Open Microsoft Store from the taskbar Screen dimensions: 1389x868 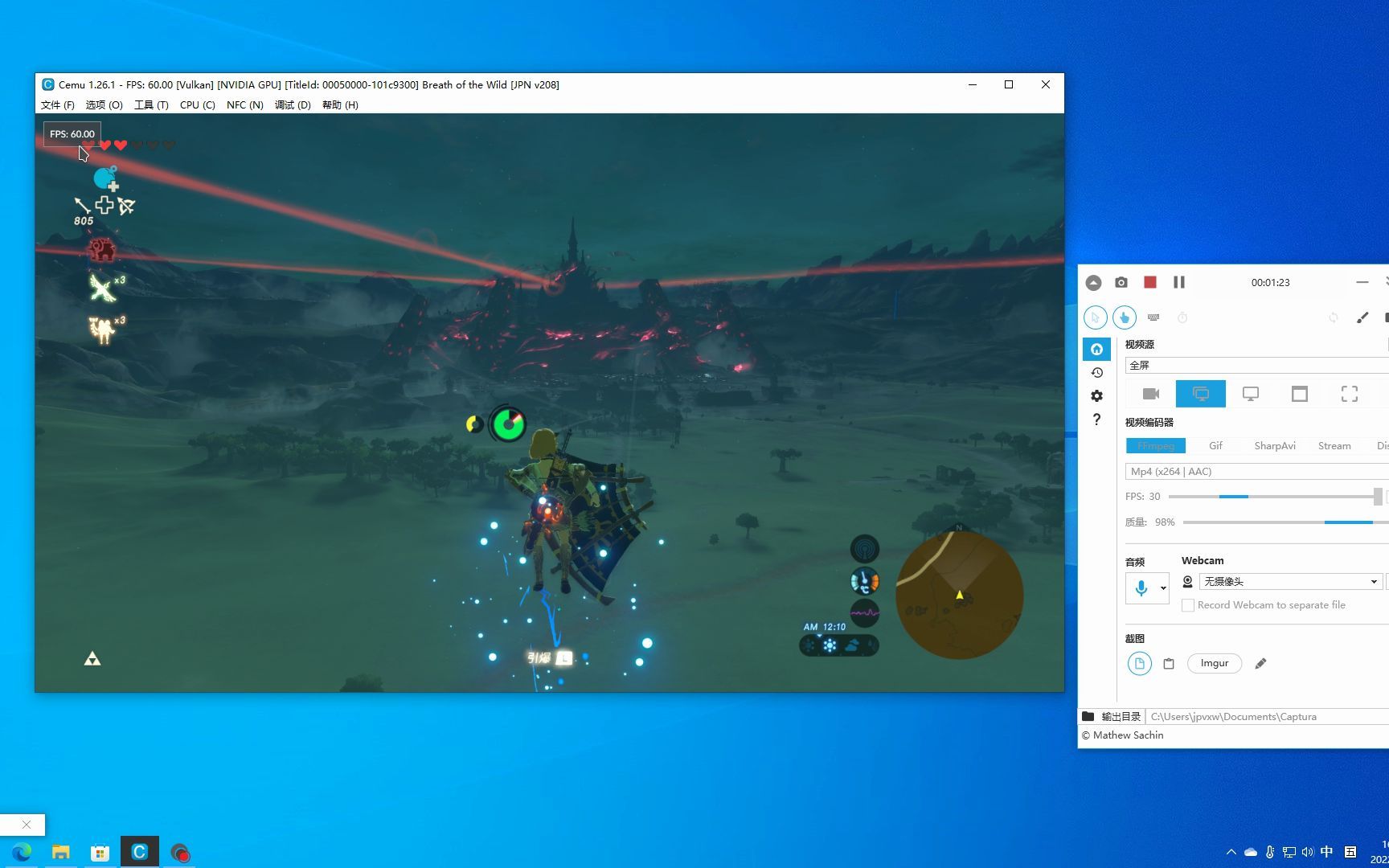[x=100, y=852]
